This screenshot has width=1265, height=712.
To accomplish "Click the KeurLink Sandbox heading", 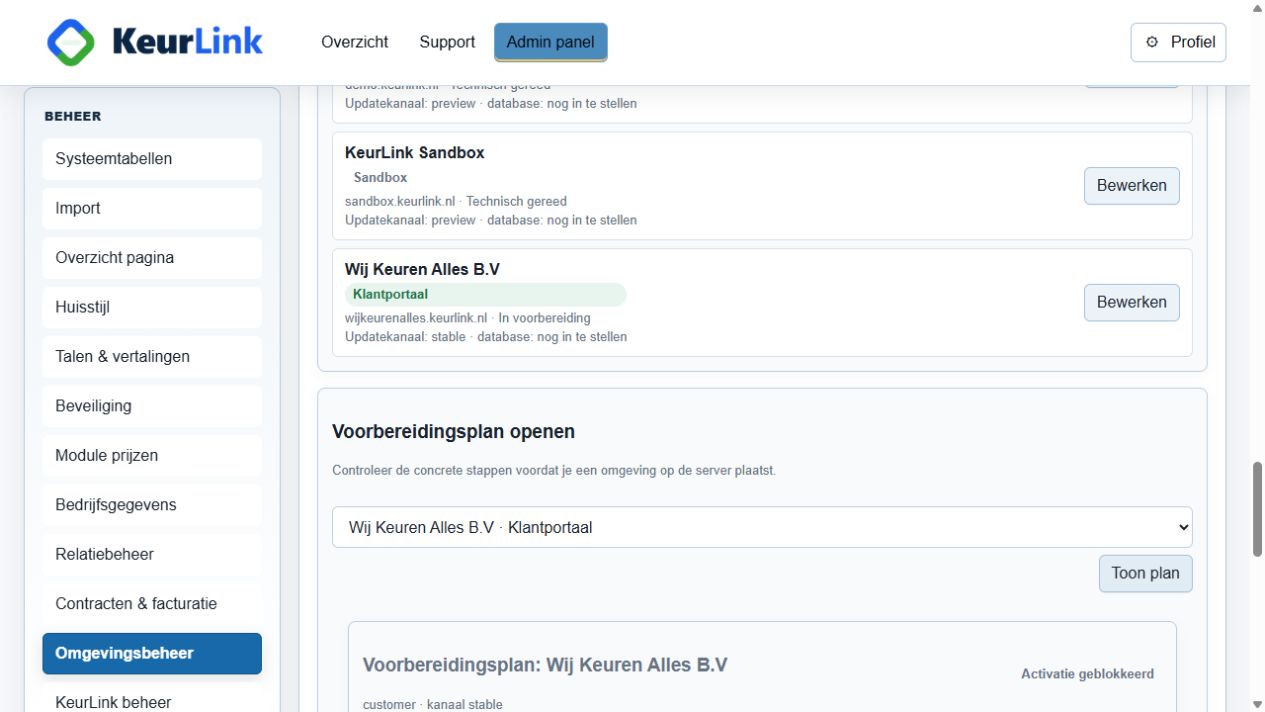I will click(x=414, y=153).
